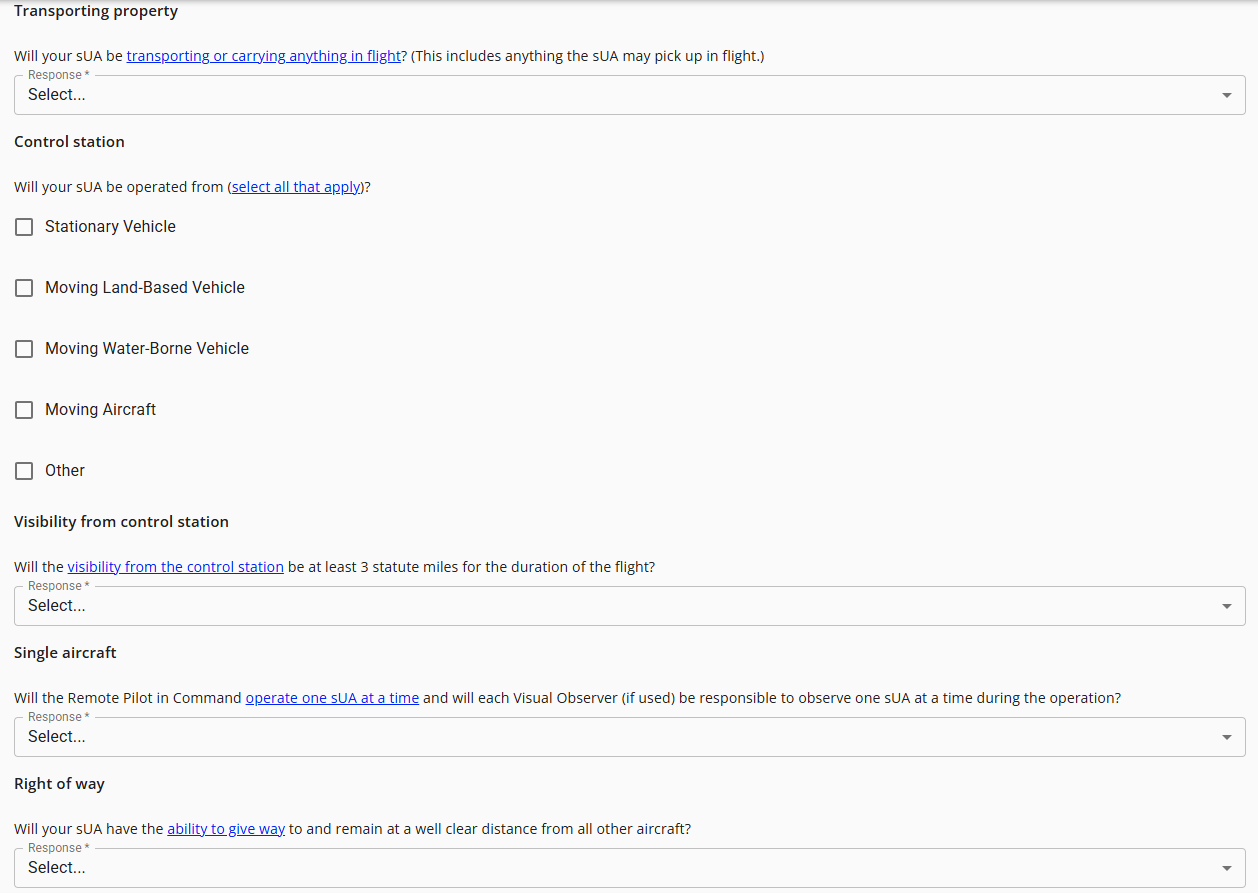Screen dimensions: 1258x893
Task: Open the transporting property Response dropdown
Action: [628, 94]
